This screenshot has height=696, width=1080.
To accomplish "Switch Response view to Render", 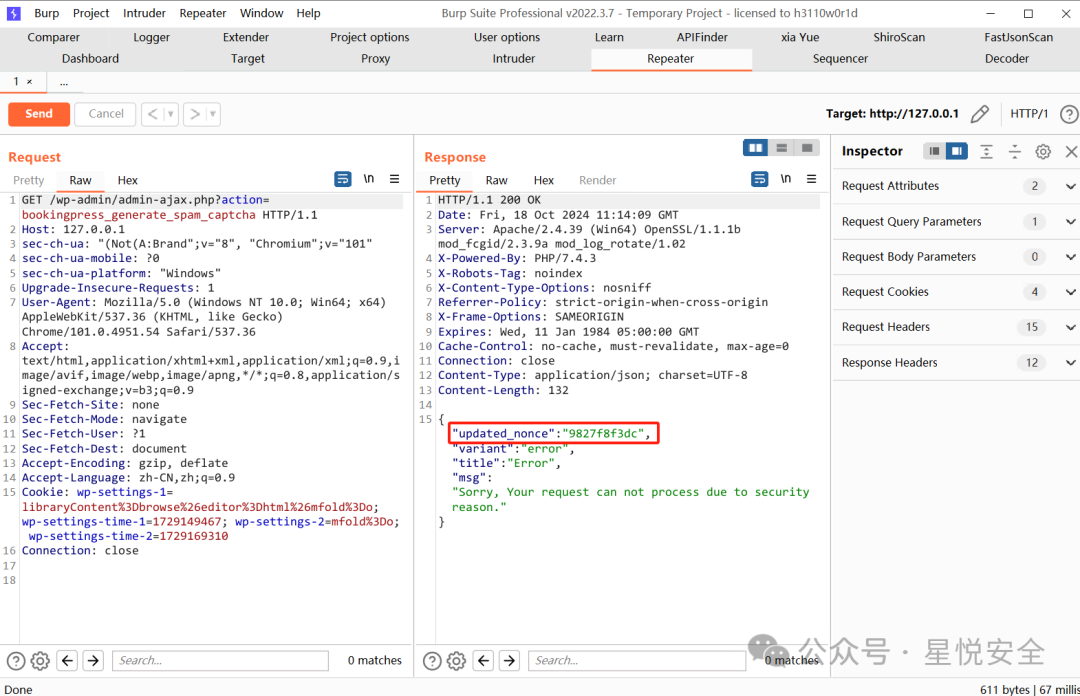I will click(597, 180).
